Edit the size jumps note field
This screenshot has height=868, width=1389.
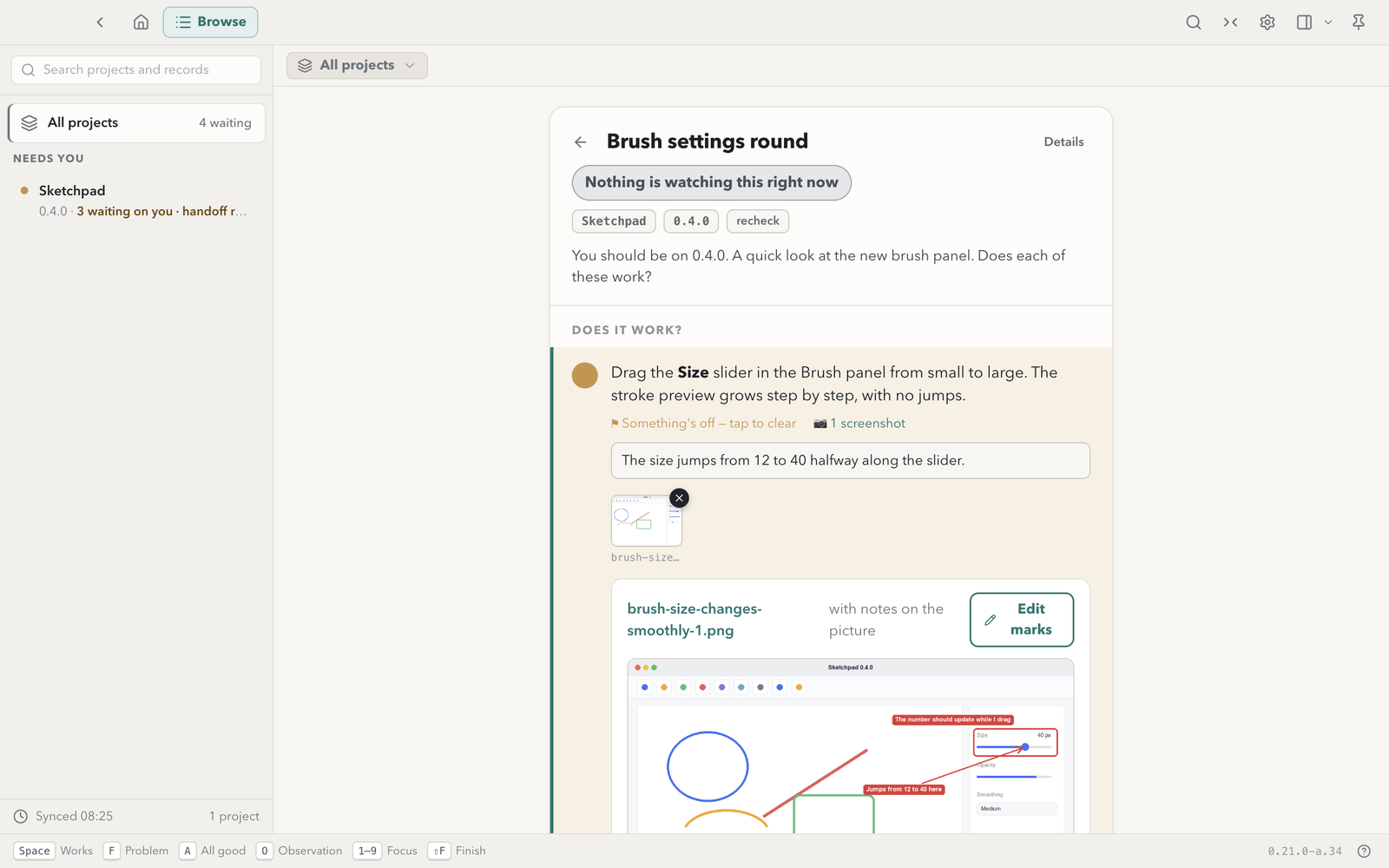[x=851, y=461]
